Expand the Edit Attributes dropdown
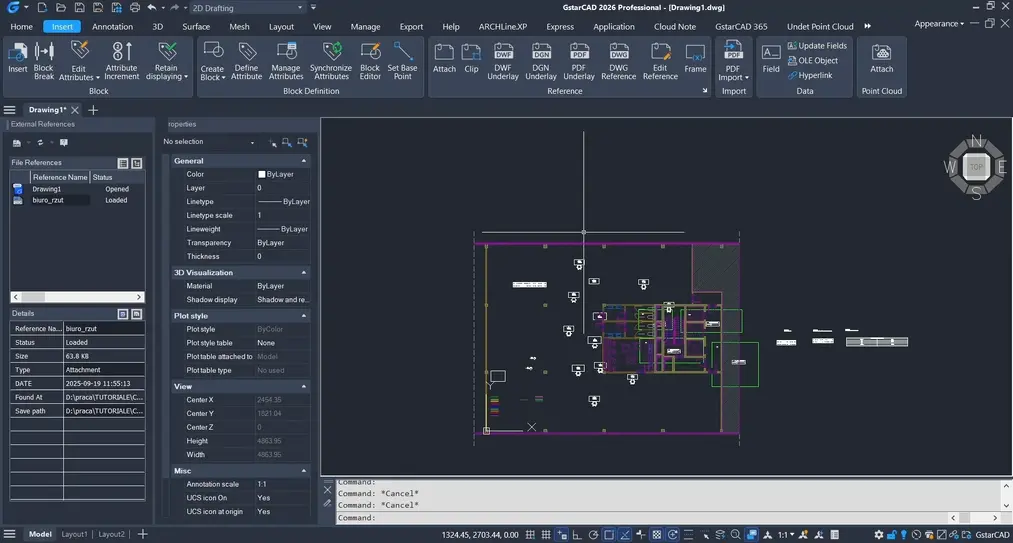Screen dimensions: 1013x543 click(98, 78)
